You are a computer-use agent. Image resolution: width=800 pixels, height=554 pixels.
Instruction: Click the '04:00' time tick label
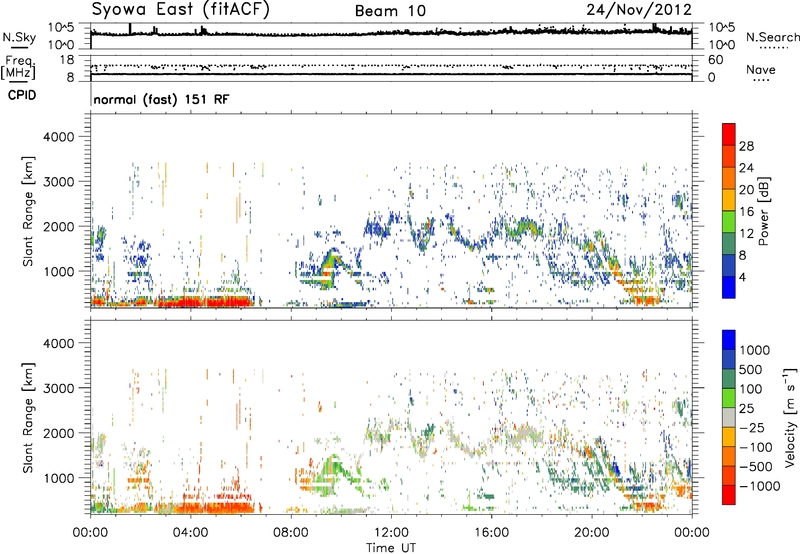coord(191,533)
